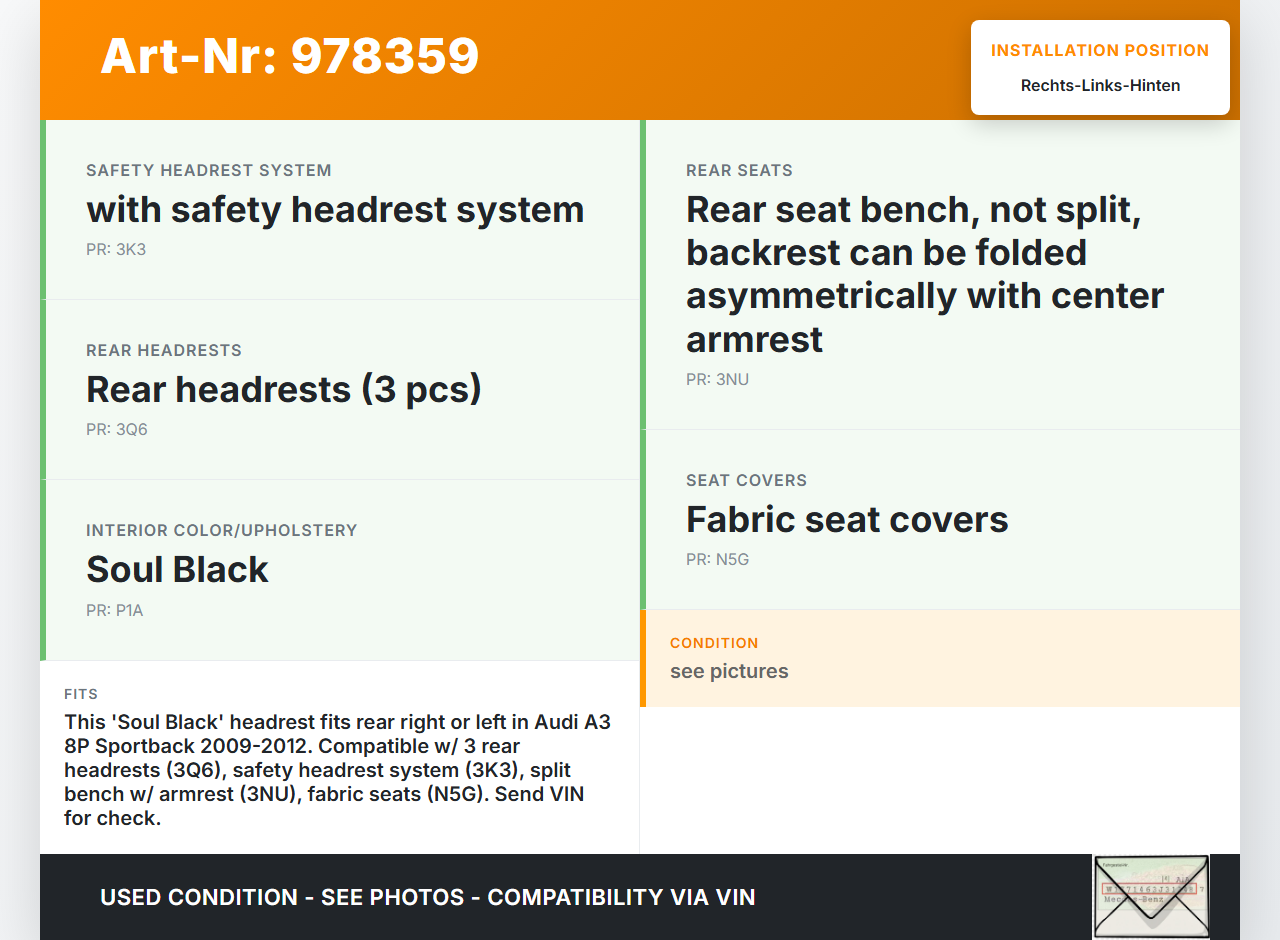Image resolution: width=1280 pixels, height=940 pixels.
Task: Select 'Rear headrests (3 pcs)' value
Action: coord(284,390)
